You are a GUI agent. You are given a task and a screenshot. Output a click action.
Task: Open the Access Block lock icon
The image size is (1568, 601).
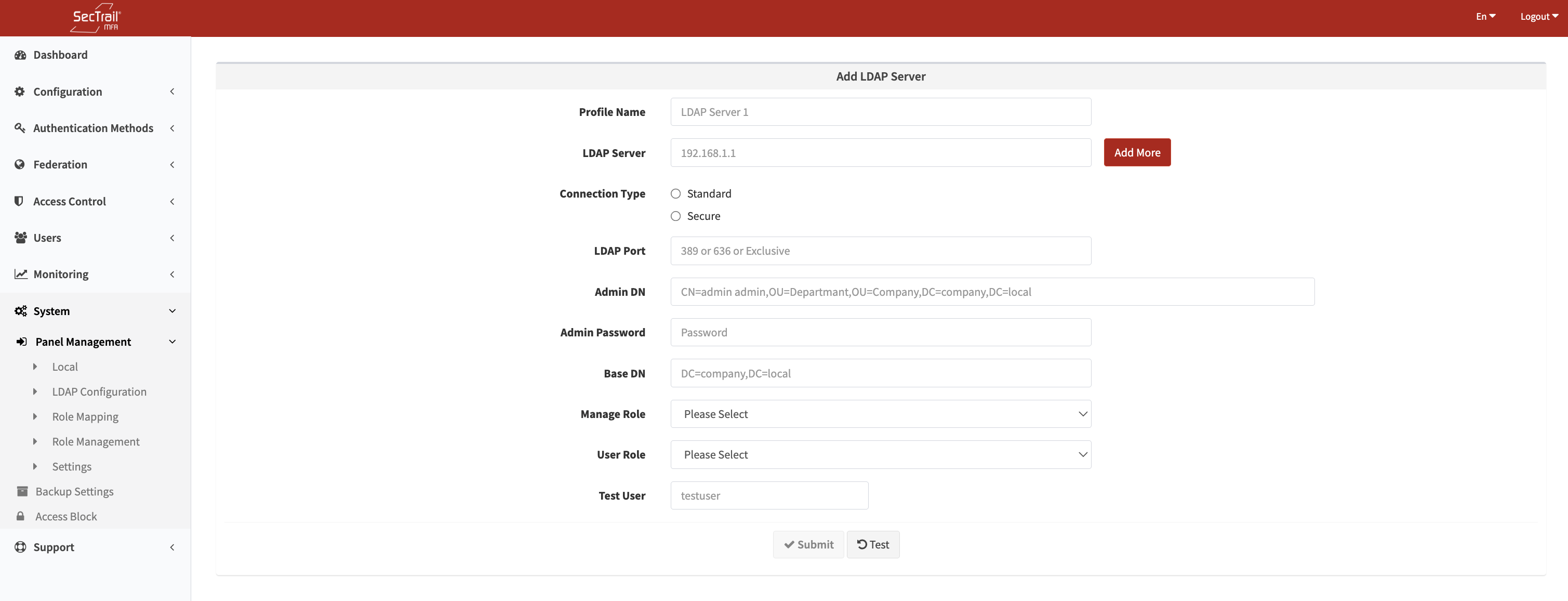tap(20, 516)
